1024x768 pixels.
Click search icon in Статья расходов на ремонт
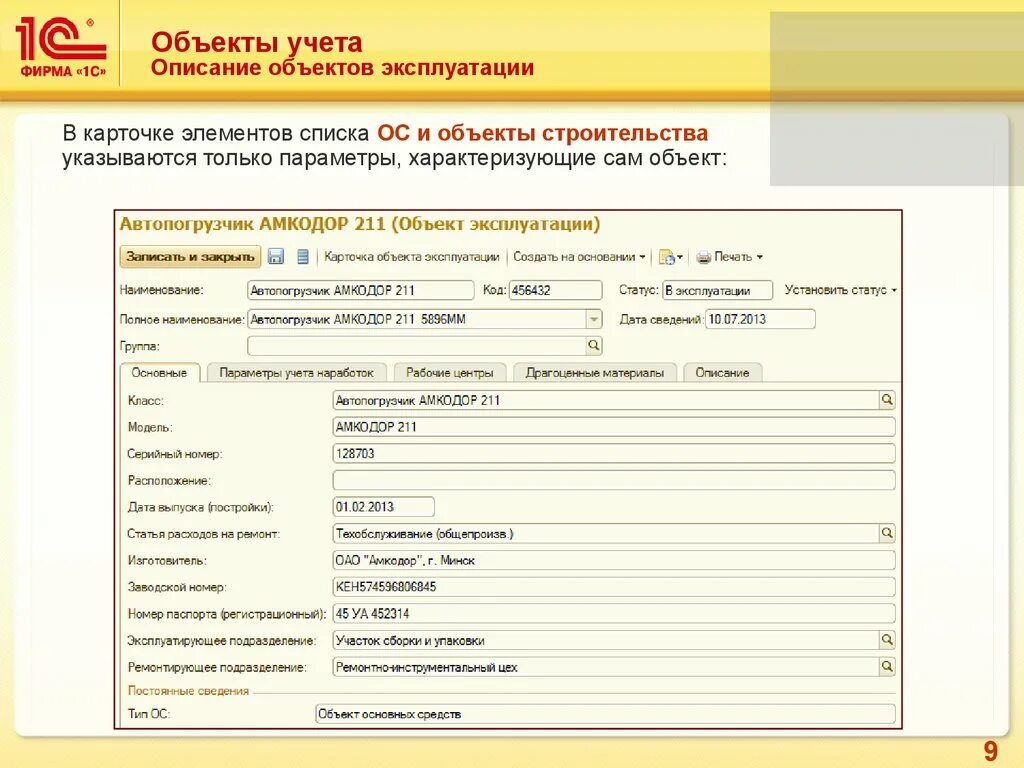tap(887, 534)
